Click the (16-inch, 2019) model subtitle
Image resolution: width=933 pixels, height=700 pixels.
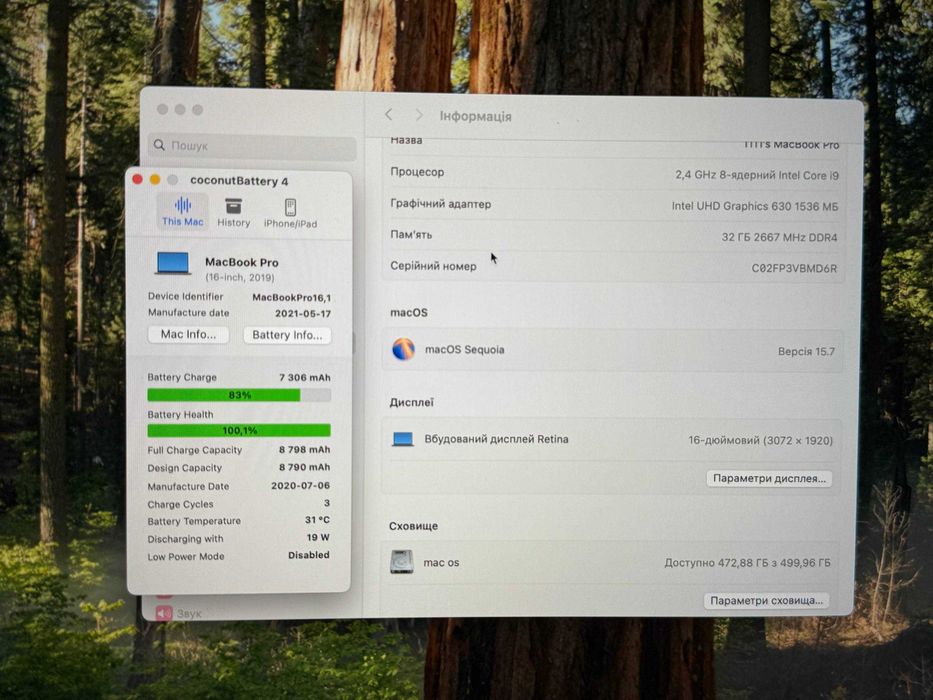pyautogui.click(x=240, y=277)
